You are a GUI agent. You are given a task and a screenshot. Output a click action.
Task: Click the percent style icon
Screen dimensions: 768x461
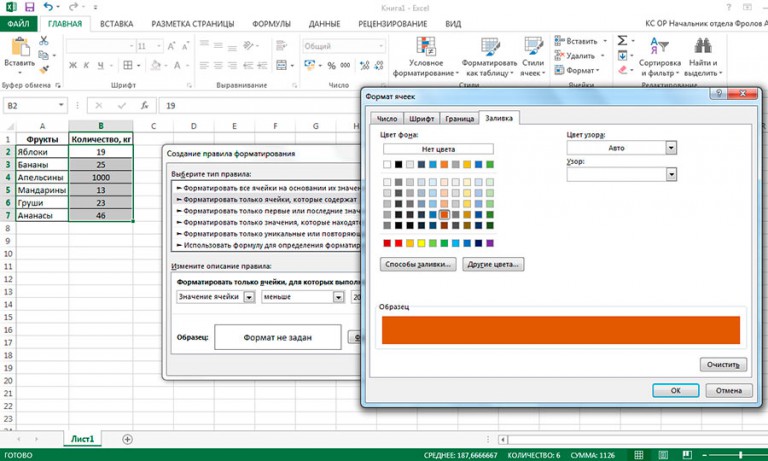pos(332,65)
